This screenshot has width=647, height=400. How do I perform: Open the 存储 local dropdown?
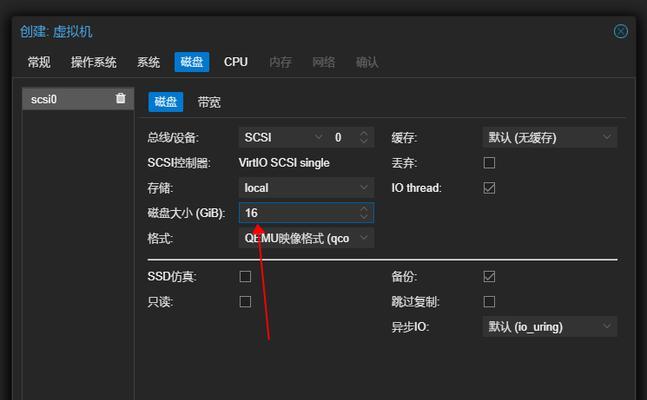tap(306, 188)
